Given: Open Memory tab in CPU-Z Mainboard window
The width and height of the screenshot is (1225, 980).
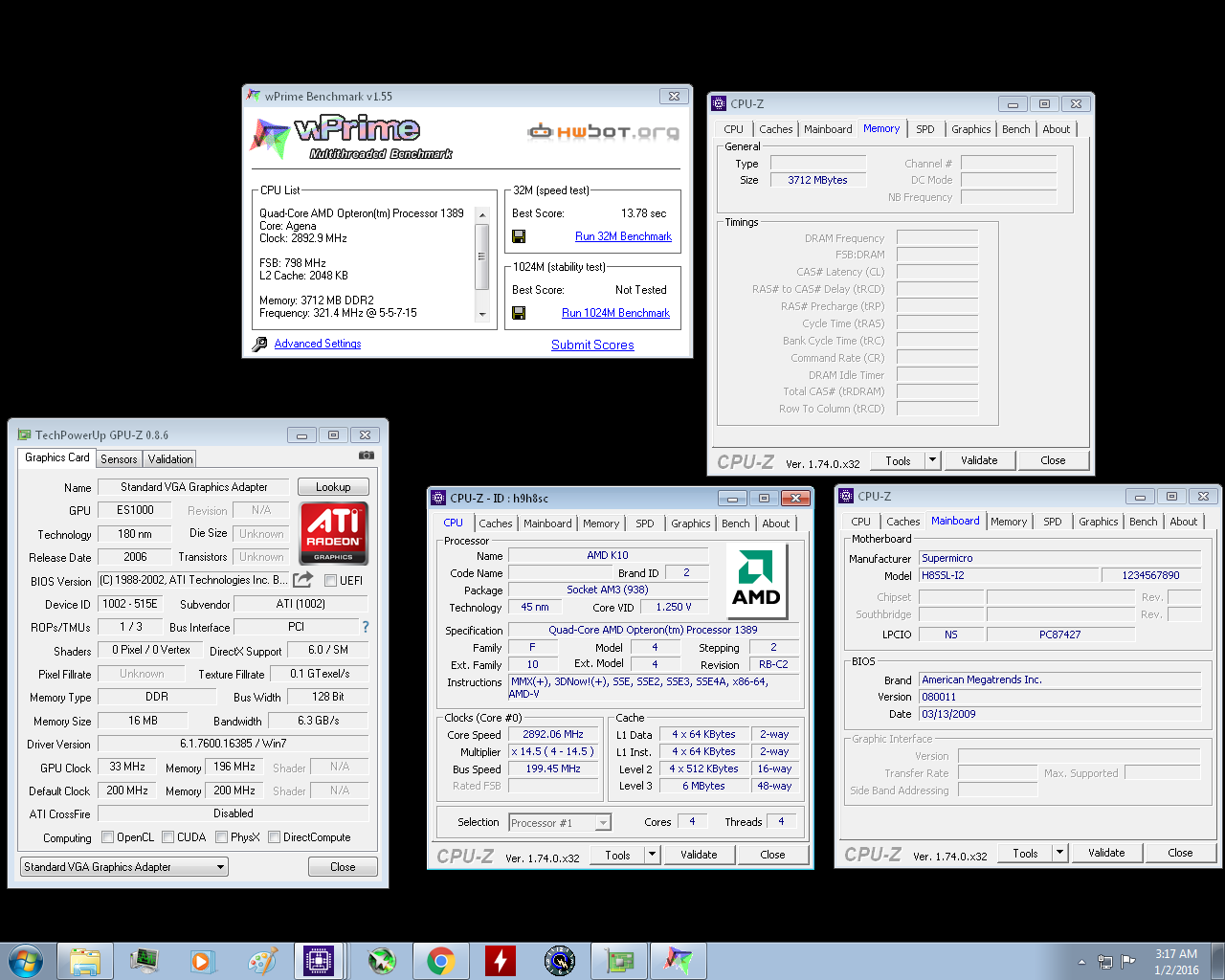Looking at the screenshot, I should coord(1009,522).
